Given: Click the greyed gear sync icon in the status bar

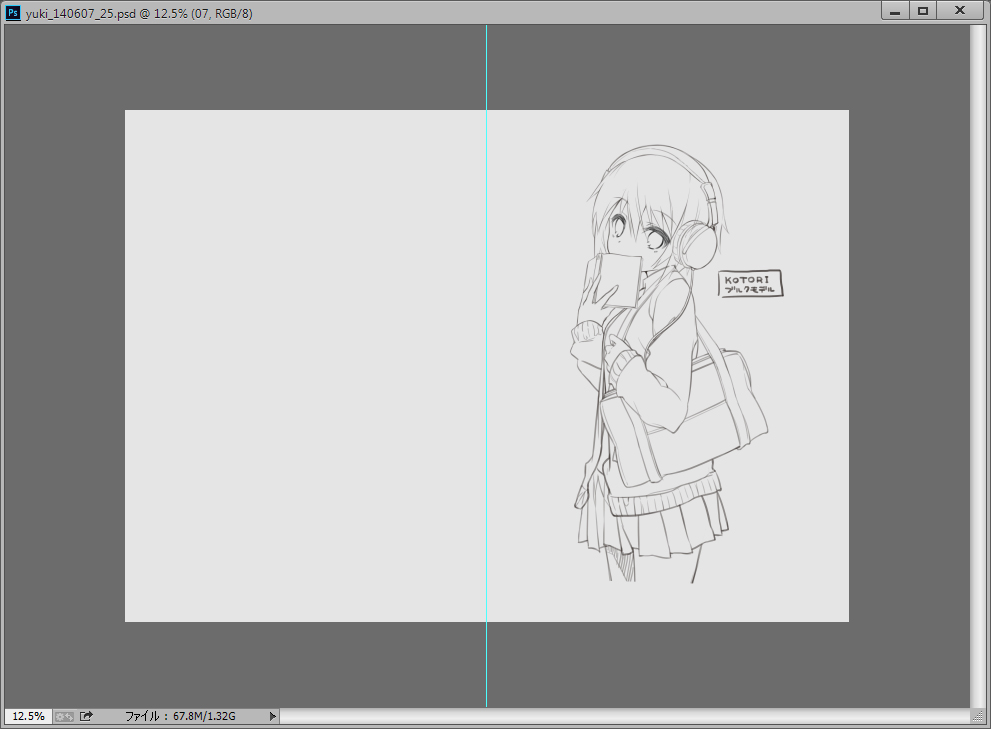Looking at the screenshot, I should [64, 716].
